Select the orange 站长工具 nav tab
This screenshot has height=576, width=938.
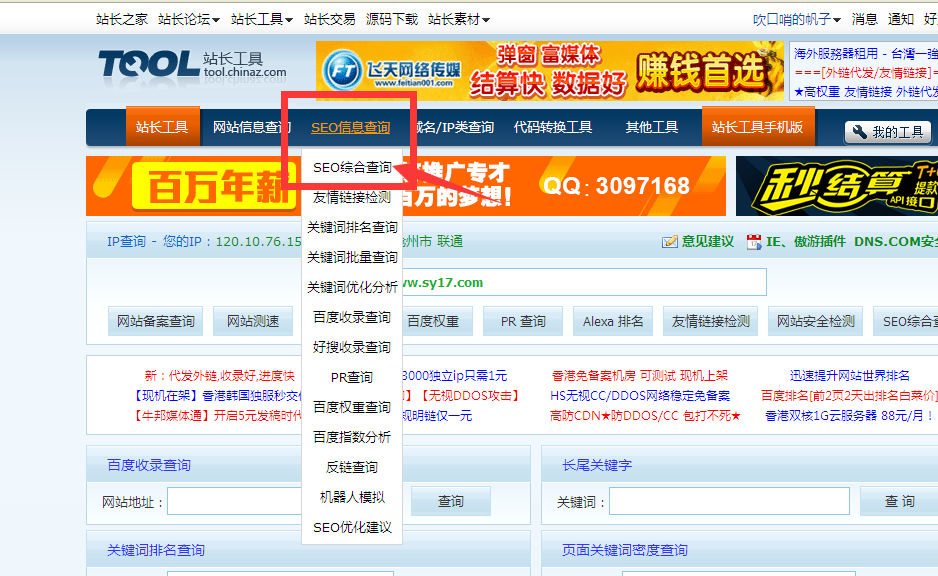(162, 127)
